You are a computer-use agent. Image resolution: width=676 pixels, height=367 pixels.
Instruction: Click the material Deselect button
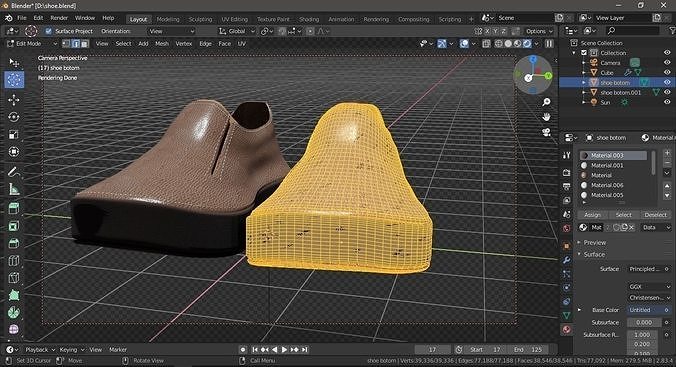(655, 215)
